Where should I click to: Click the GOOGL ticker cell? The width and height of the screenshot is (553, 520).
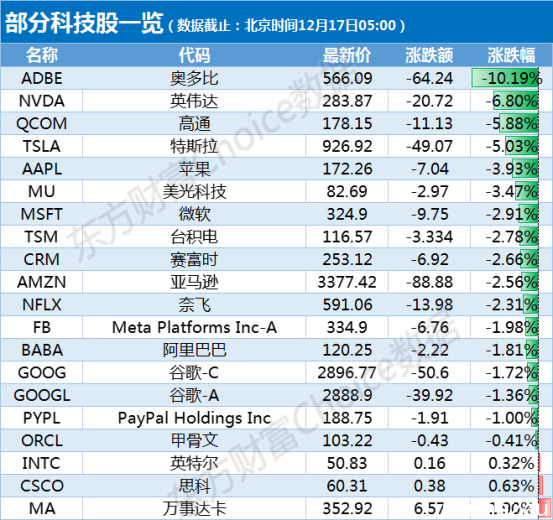[x=42, y=395]
